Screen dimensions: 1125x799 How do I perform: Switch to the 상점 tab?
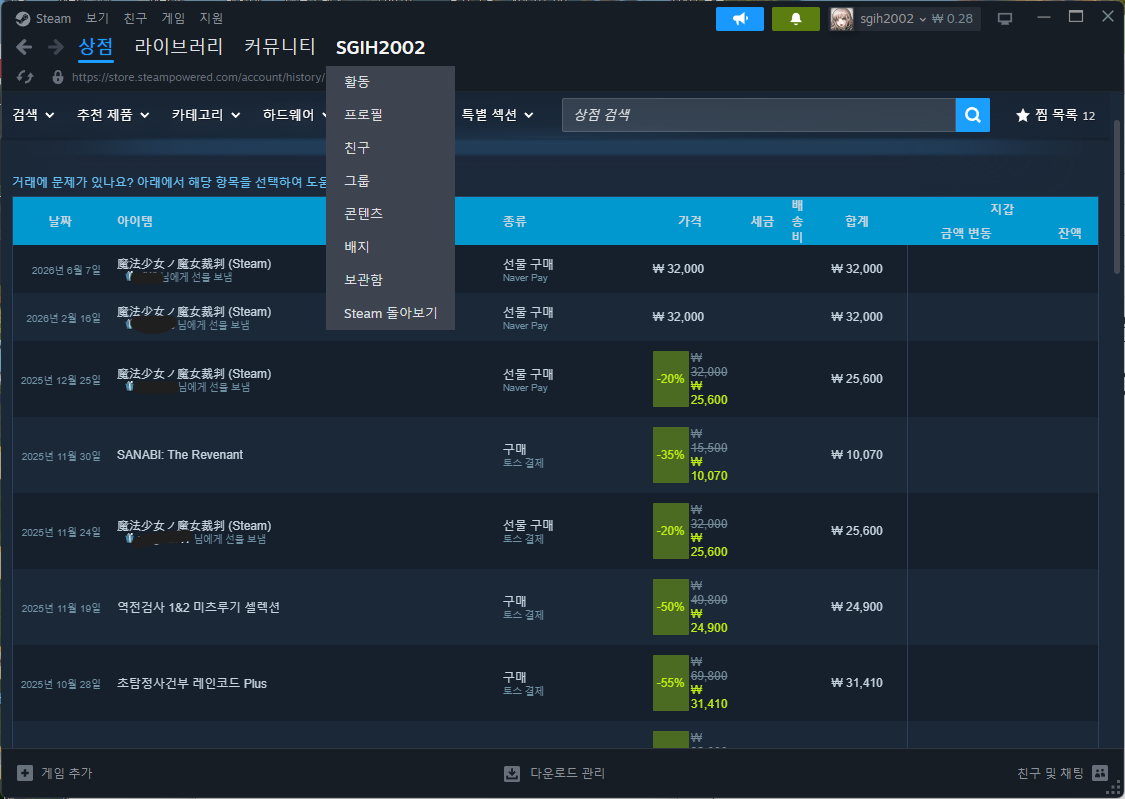95,47
